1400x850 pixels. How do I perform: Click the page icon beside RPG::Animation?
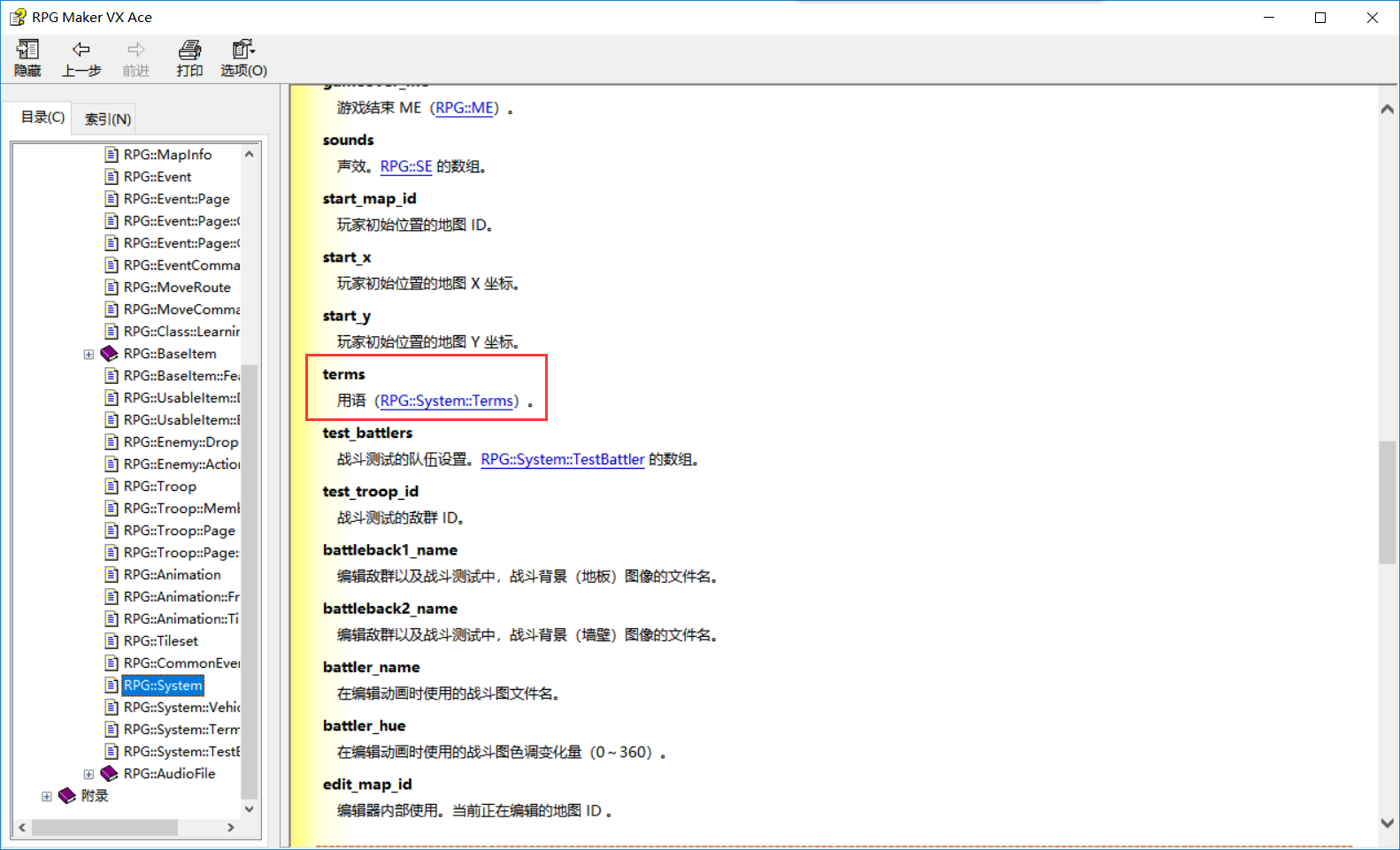(112, 575)
